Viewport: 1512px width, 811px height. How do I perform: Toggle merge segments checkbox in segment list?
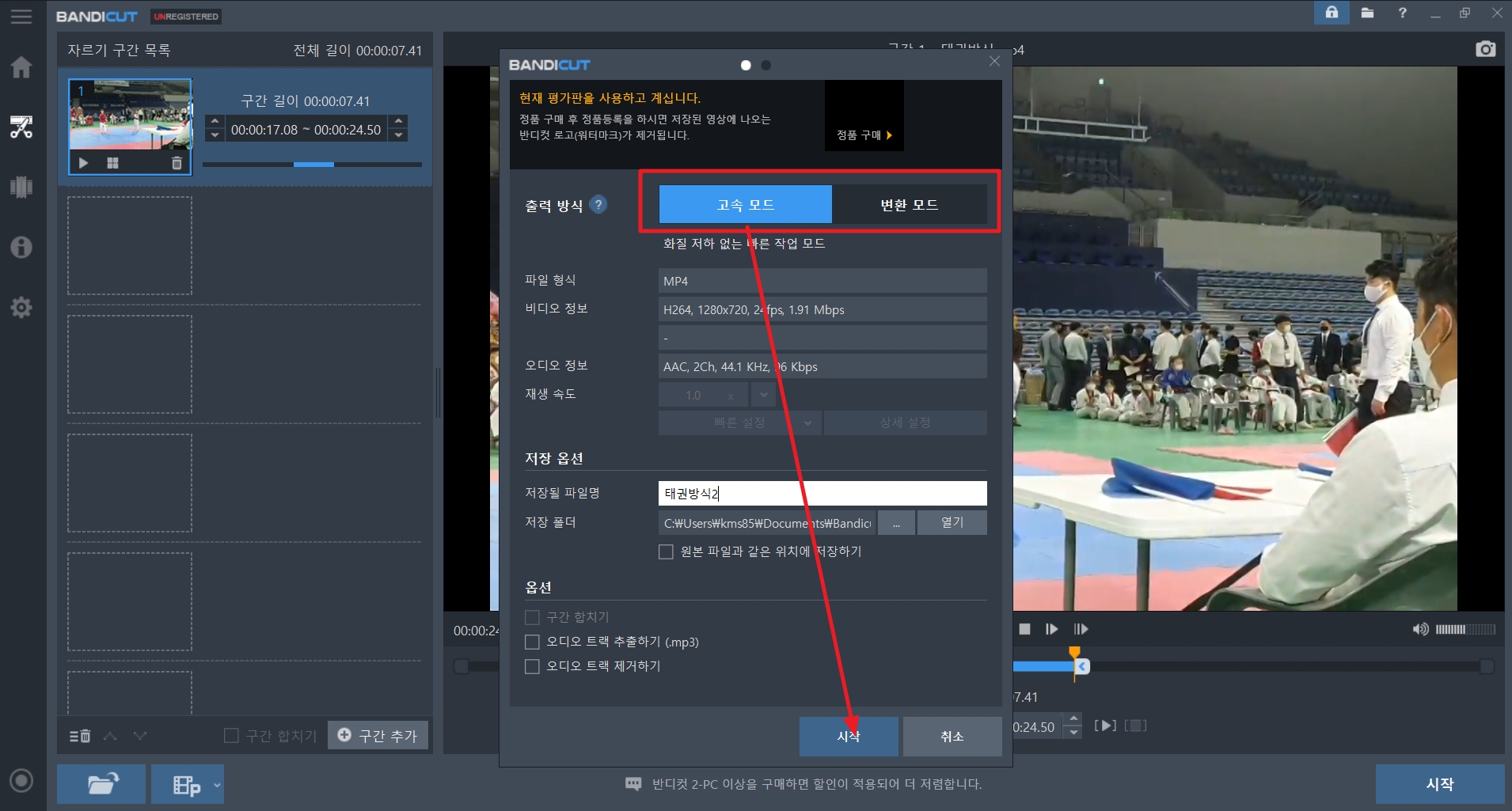[231, 736]
